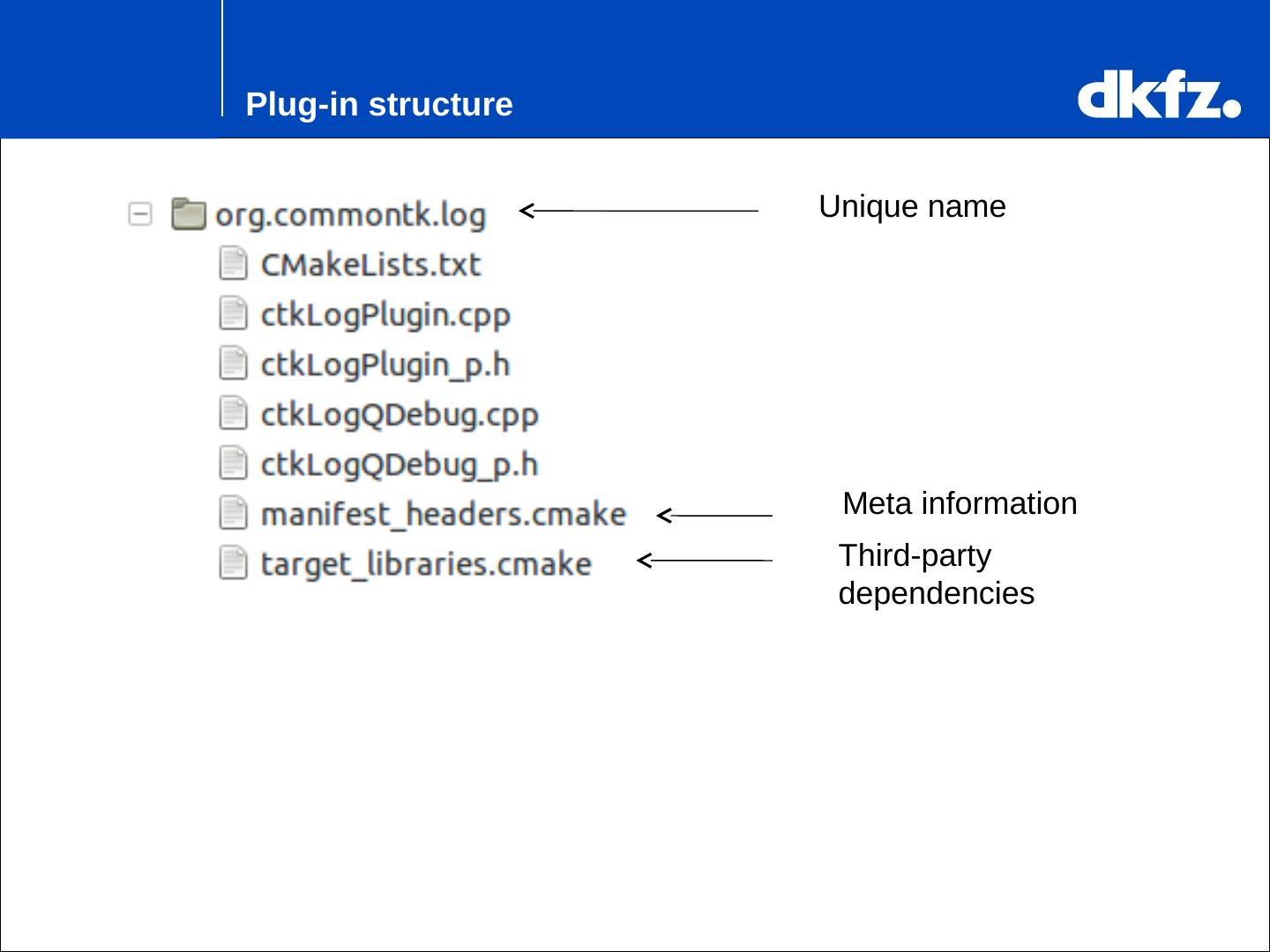
Task: Open the manifest_headers.cmake file
Action: point(444,514)
